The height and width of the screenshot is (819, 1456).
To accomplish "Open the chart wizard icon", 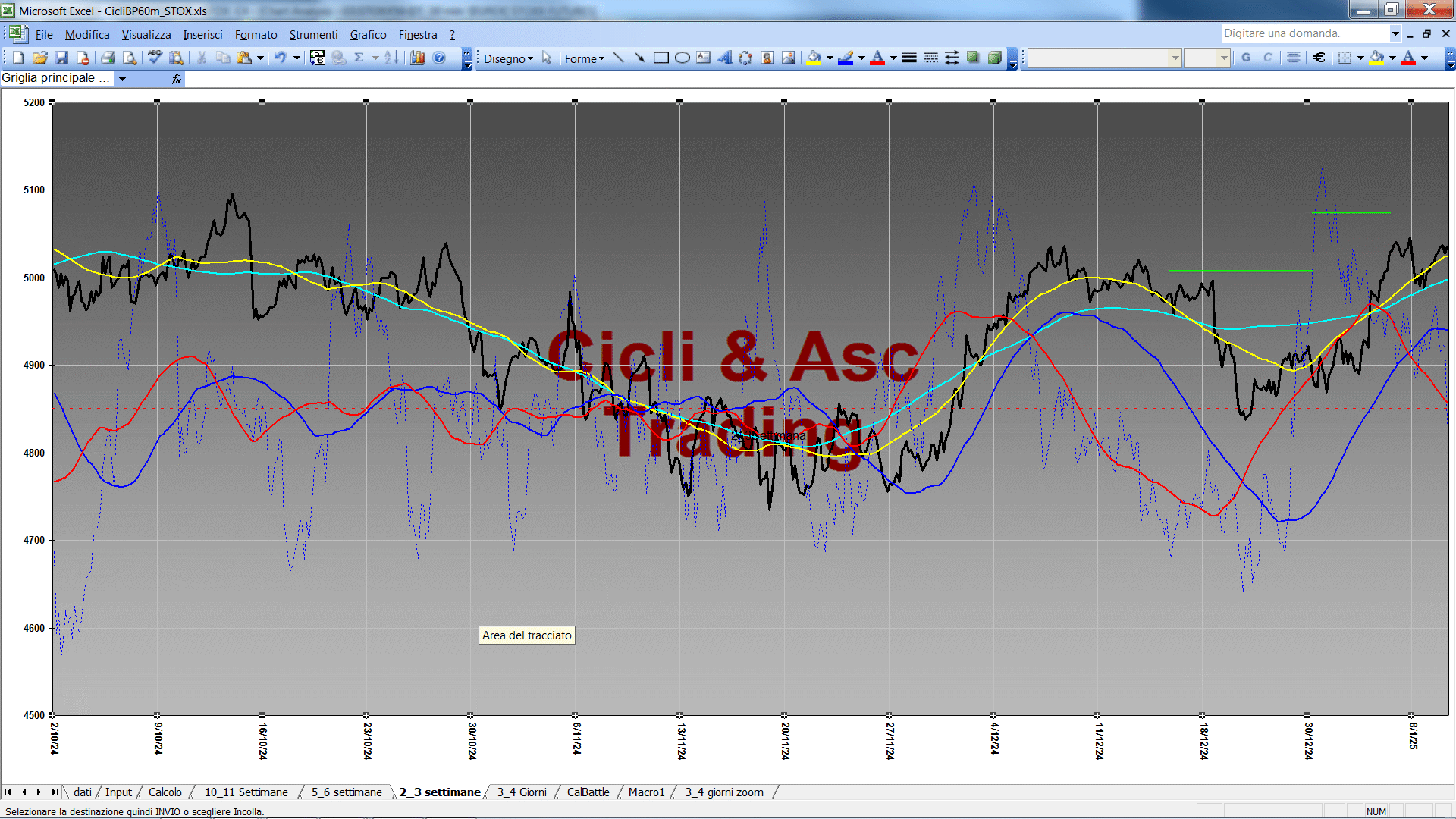I will click(417, 58).
